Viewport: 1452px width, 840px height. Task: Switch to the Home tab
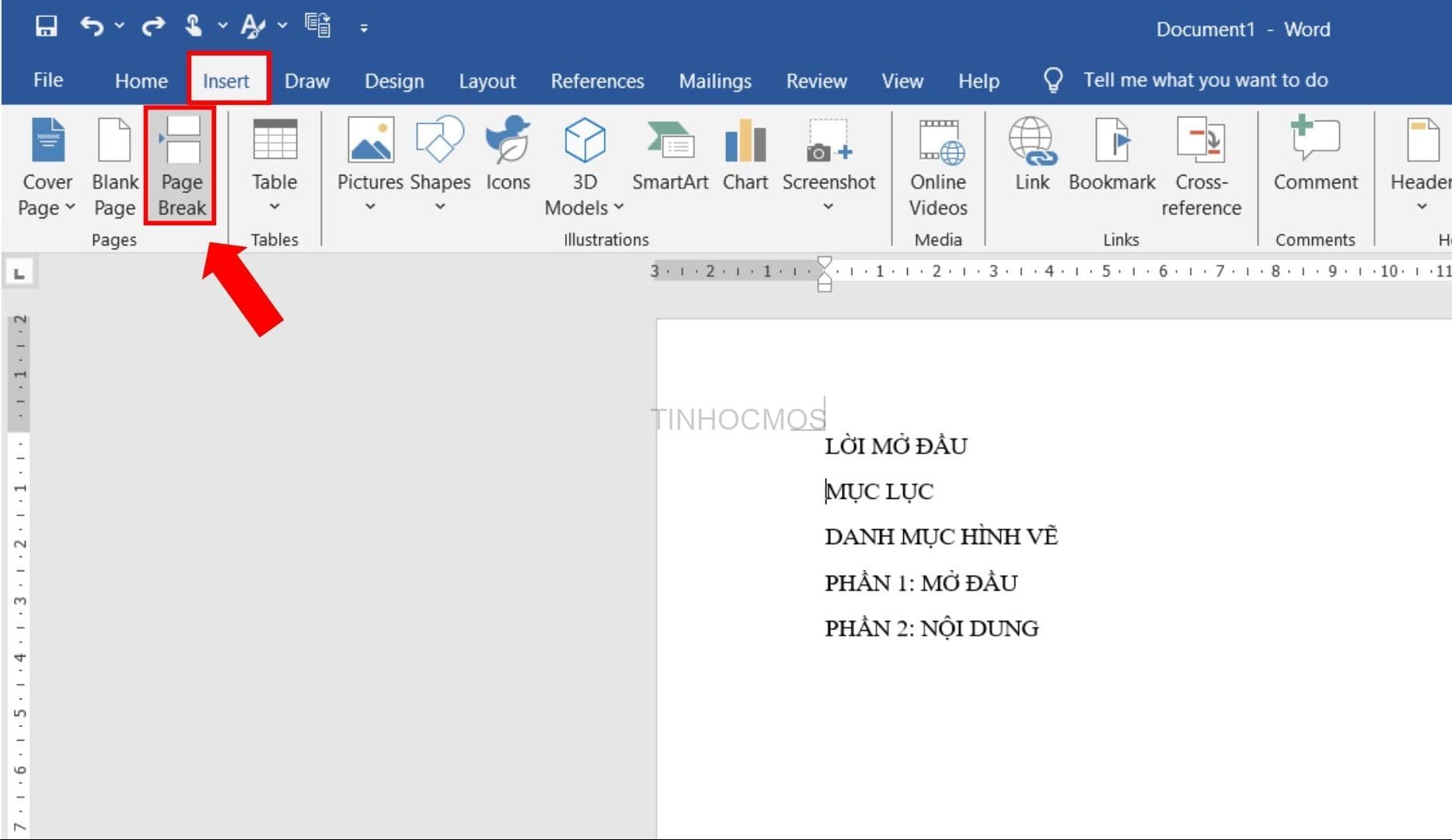point(141,81)
